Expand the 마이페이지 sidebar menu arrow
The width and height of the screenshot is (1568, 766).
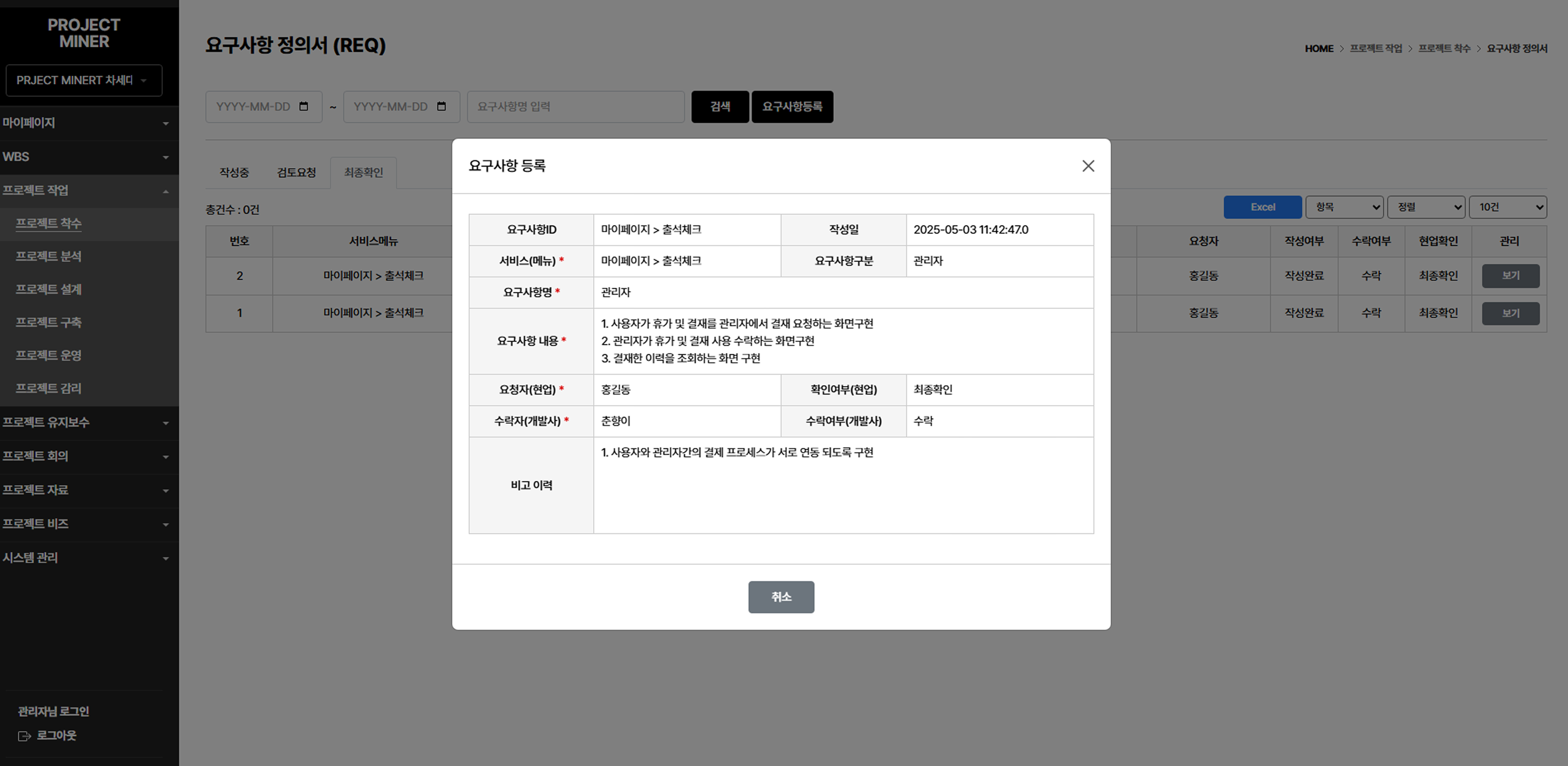pyautogui.click(x=165, y=123)
